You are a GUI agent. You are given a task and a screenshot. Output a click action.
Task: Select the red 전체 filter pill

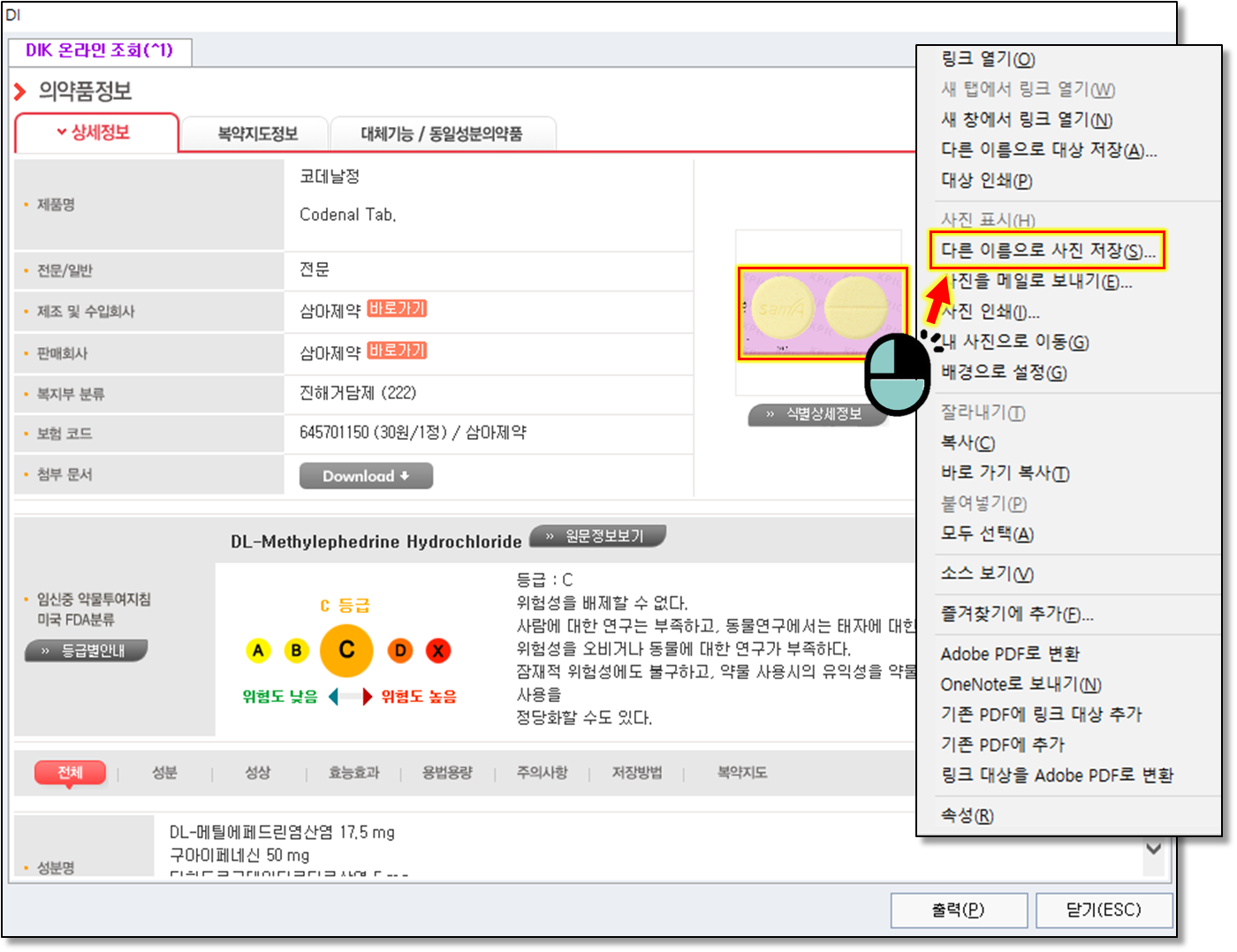coord(70,773)
